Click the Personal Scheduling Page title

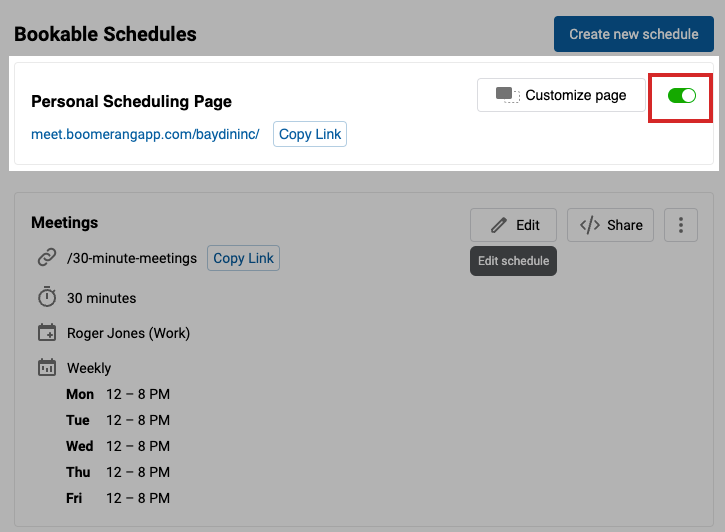(131, 102)
